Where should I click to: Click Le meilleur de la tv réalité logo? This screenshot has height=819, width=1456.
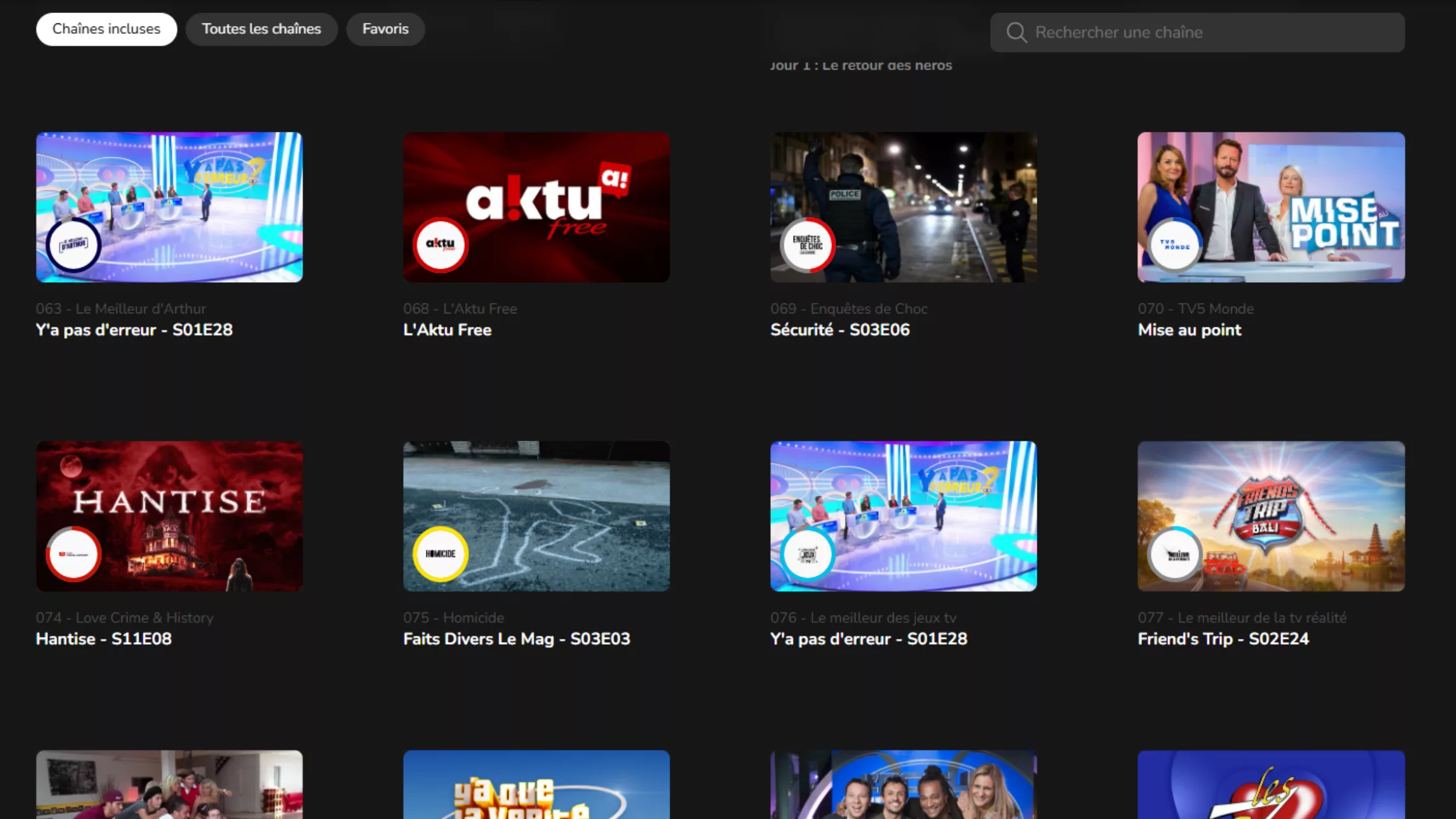[x=1175, y=554]
